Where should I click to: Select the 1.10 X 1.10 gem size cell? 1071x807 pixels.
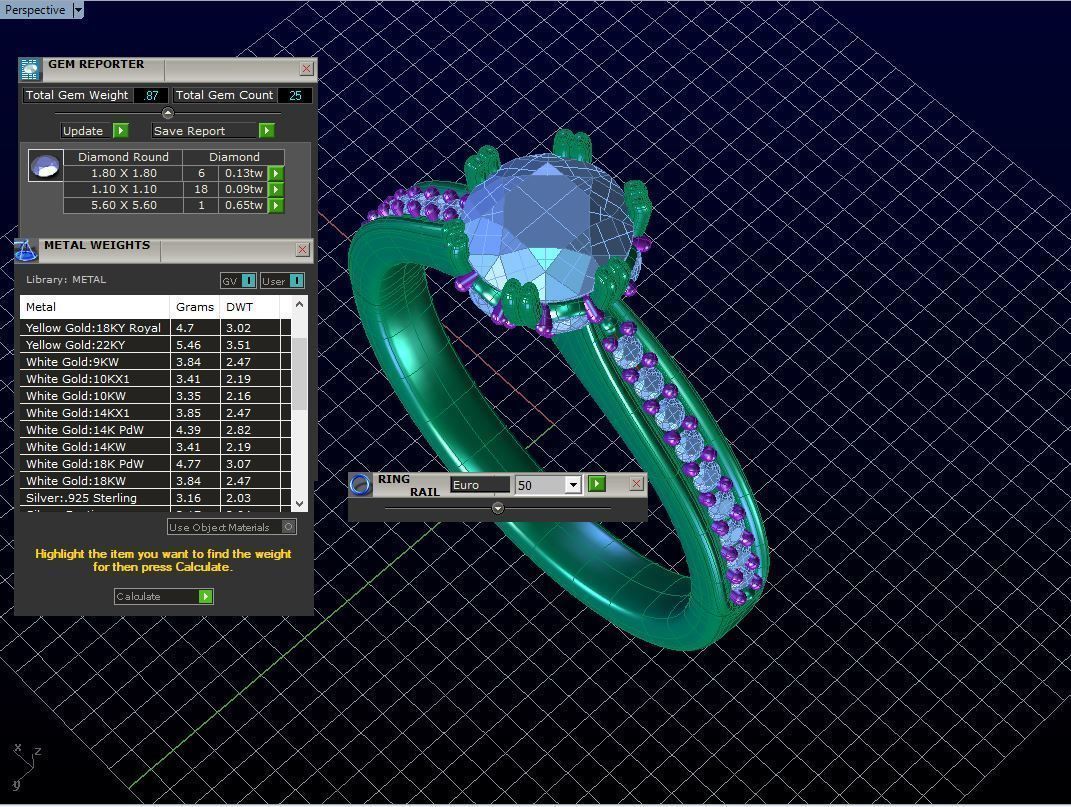(x=124, y=189)
